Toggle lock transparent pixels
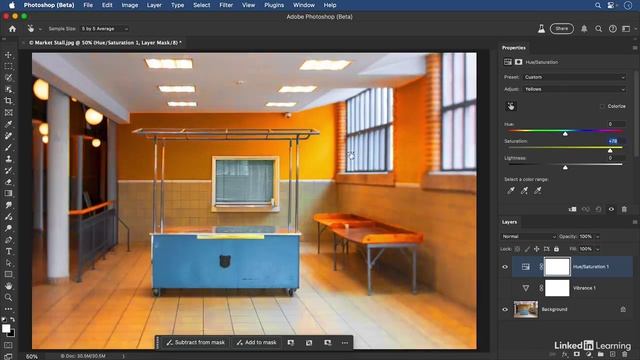640x360 pixels. pyautogui.click(x=517, y=249)
